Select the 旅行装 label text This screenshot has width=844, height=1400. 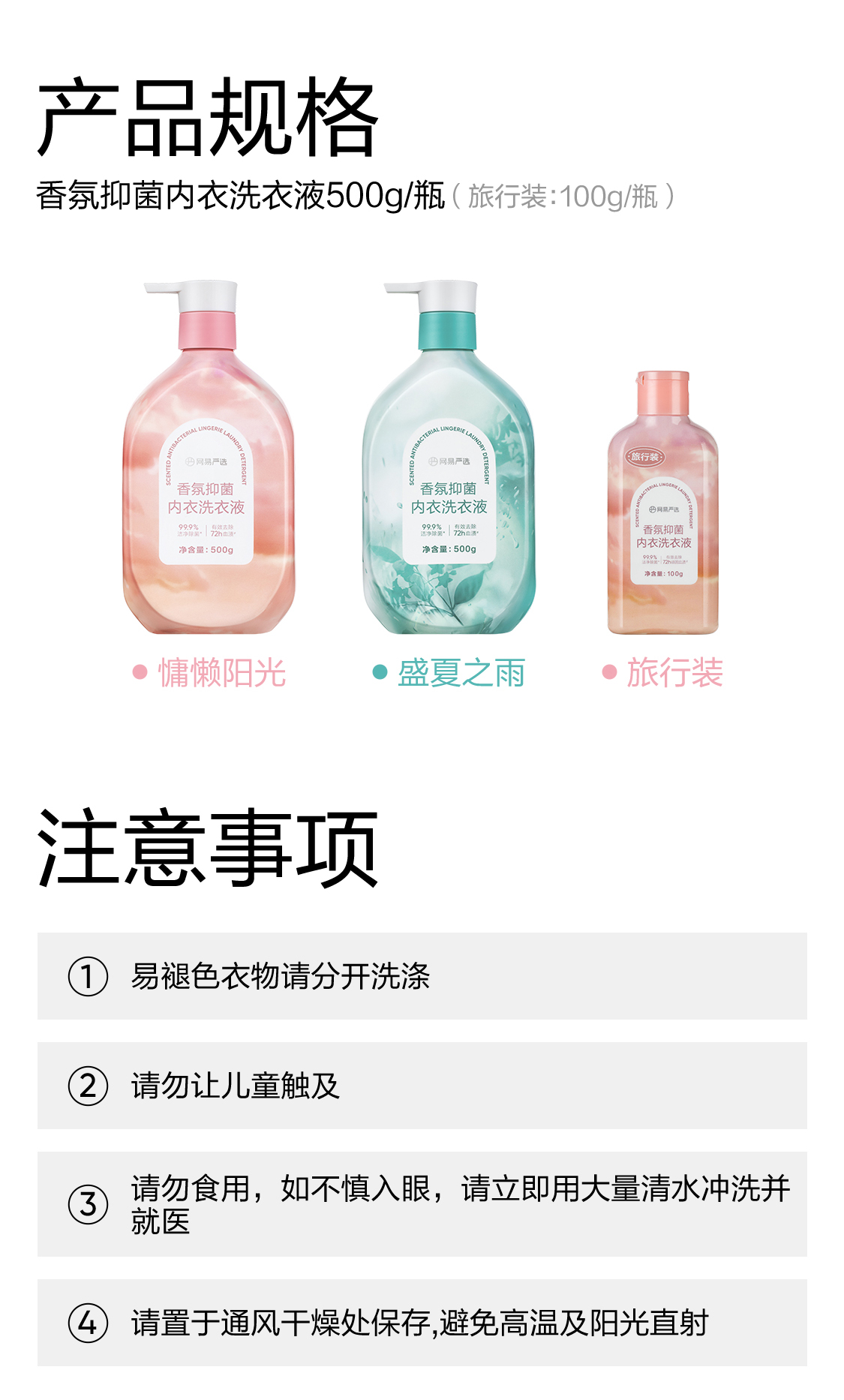pyautogui.click(x=674, y=672)
